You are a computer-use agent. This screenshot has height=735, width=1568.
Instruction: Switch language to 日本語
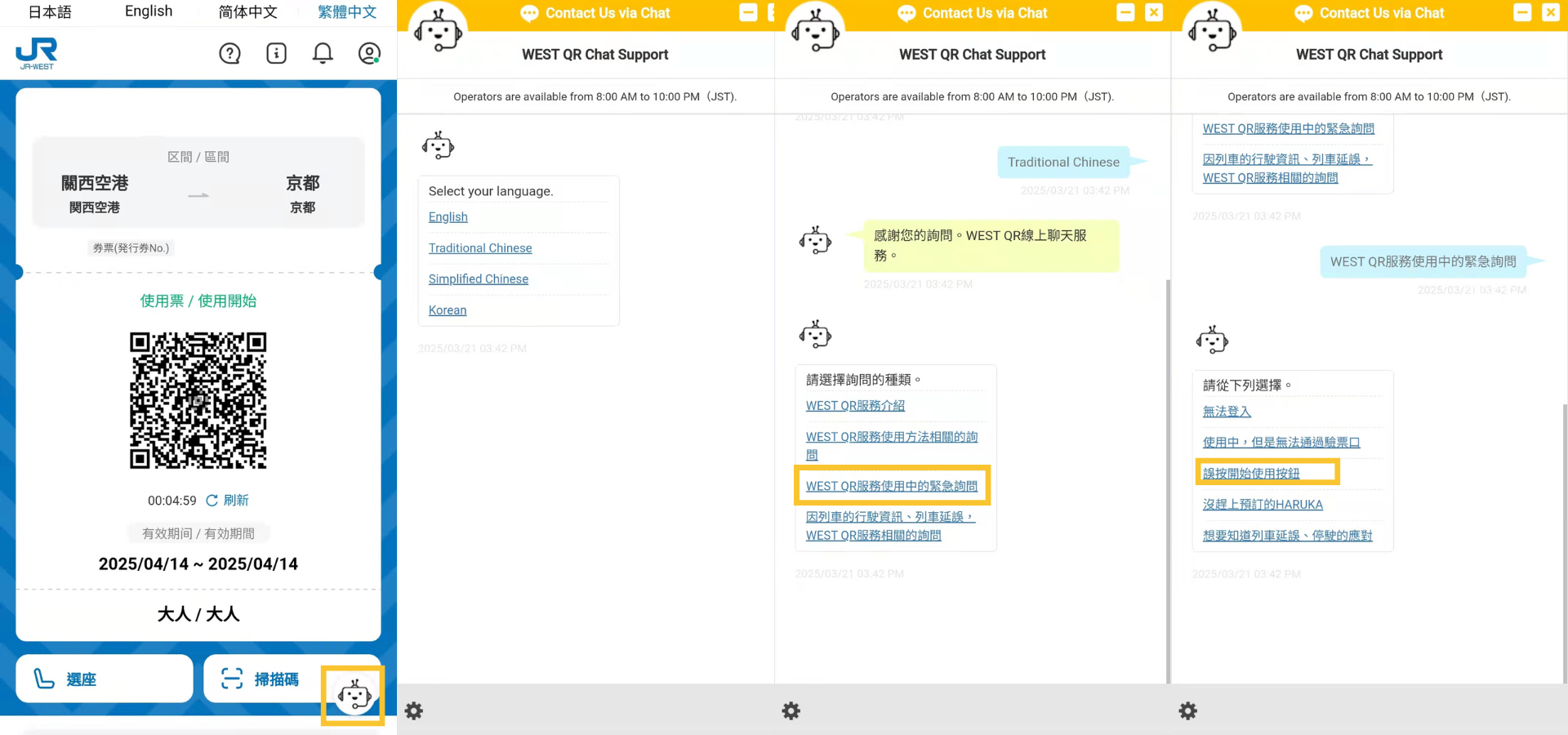(50, 12)
